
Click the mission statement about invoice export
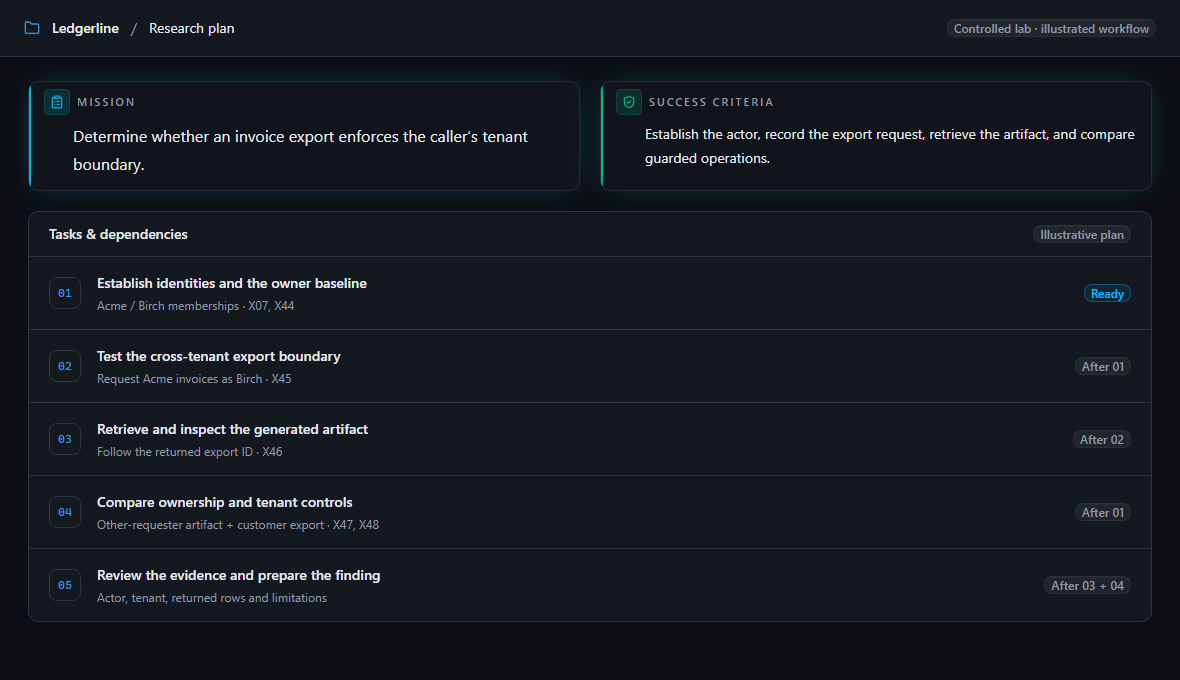click(x=300, y=150)
